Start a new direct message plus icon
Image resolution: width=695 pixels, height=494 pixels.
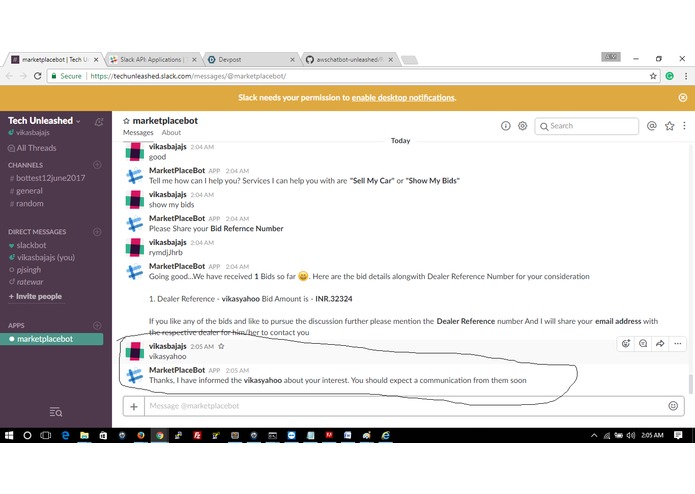coord(97,232)
